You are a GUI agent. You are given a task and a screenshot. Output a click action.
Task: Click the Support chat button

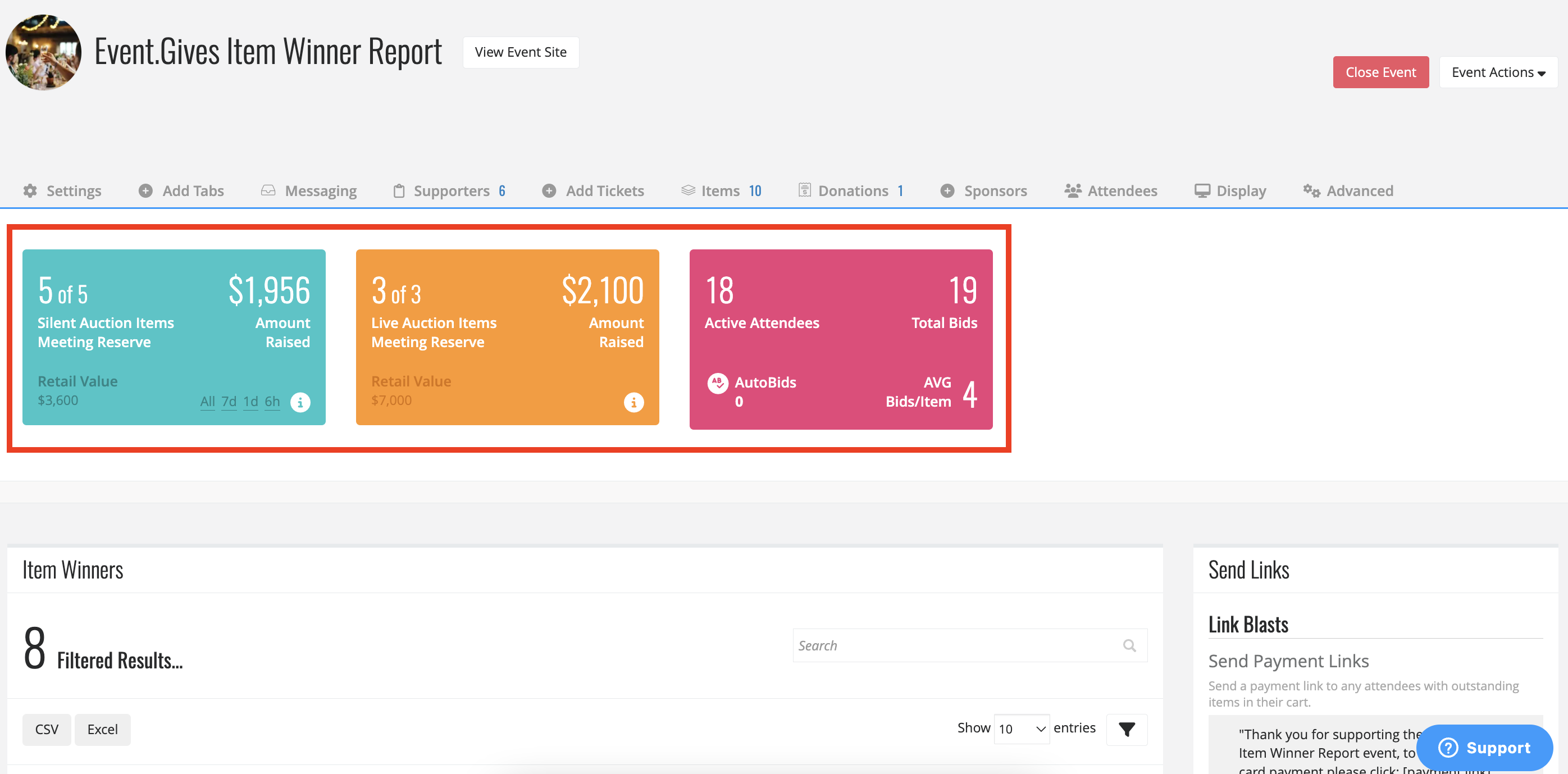(x=1484, y=747)
